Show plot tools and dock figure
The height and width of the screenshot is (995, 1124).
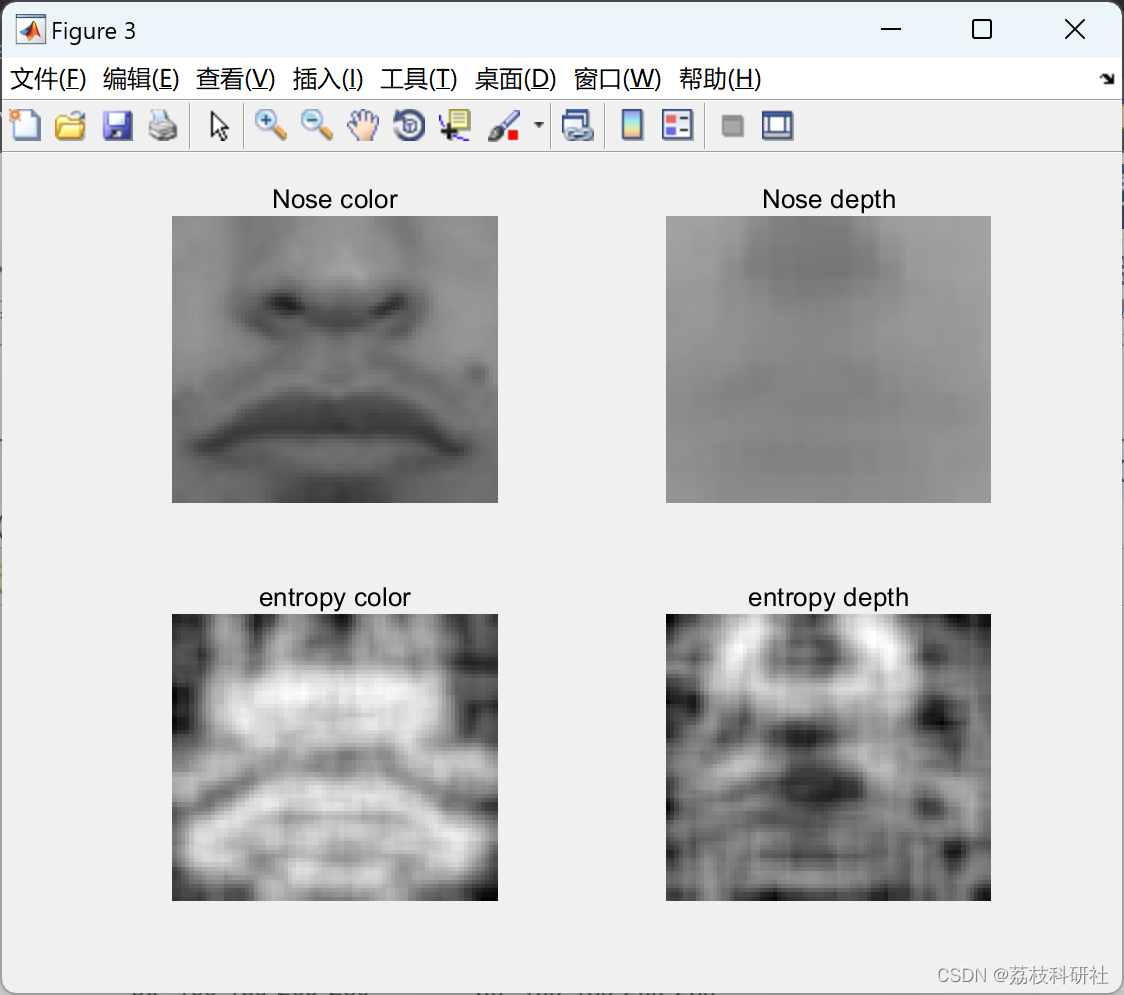point(777,125)
